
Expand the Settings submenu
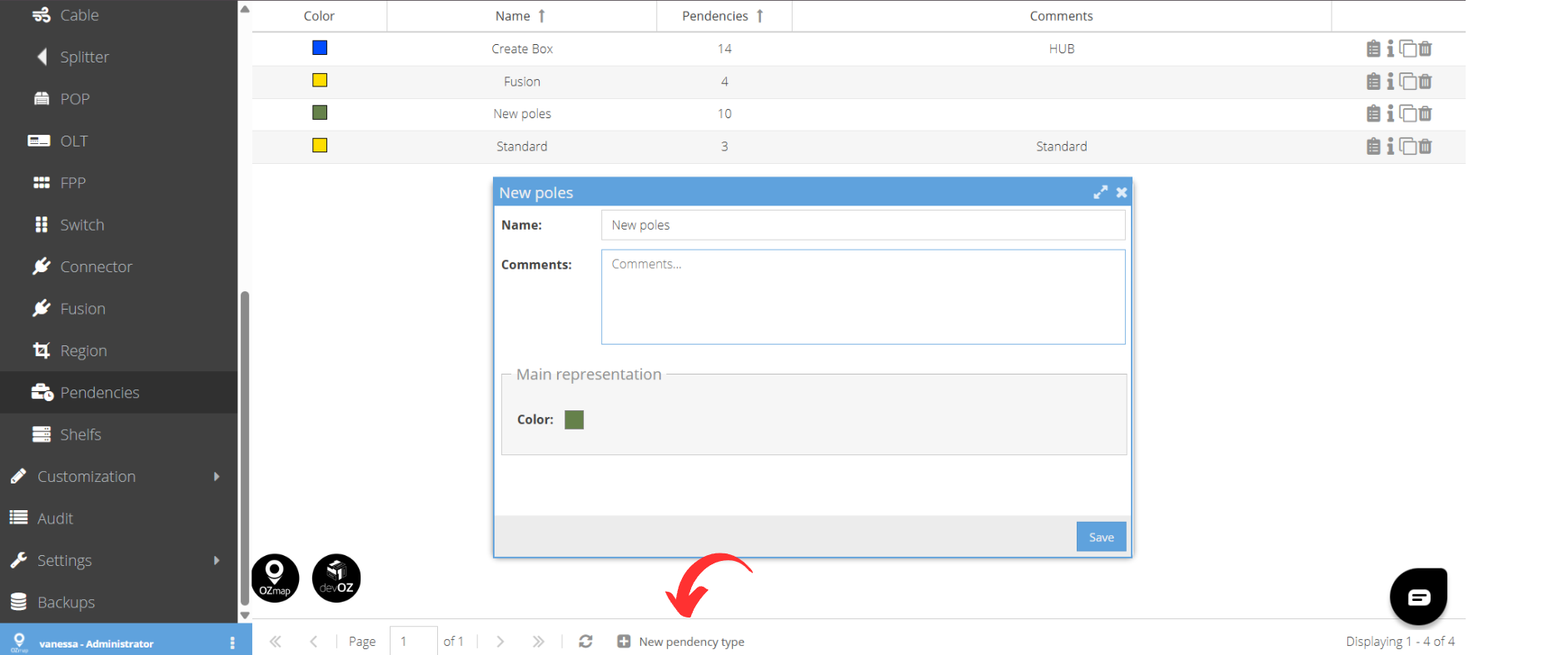click(119, 560)
